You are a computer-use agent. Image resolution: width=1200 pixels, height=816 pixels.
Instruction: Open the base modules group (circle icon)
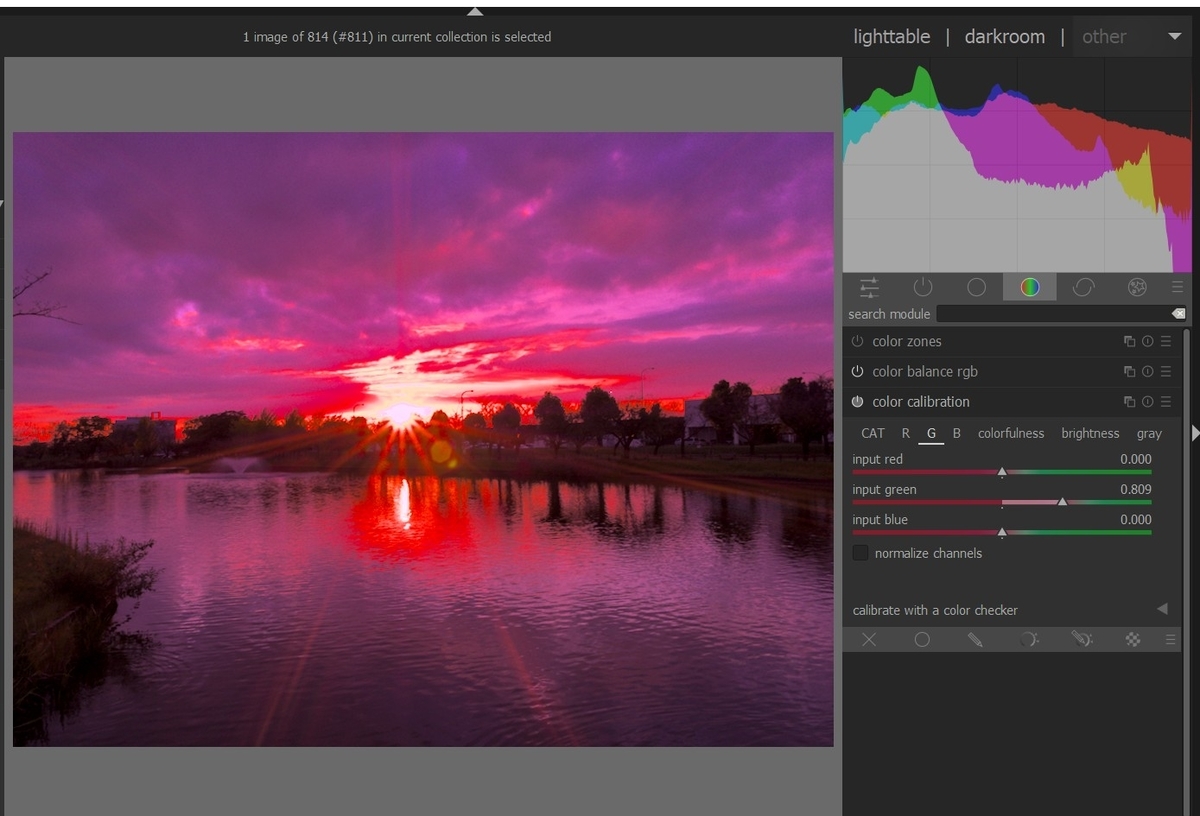[977, 288]
